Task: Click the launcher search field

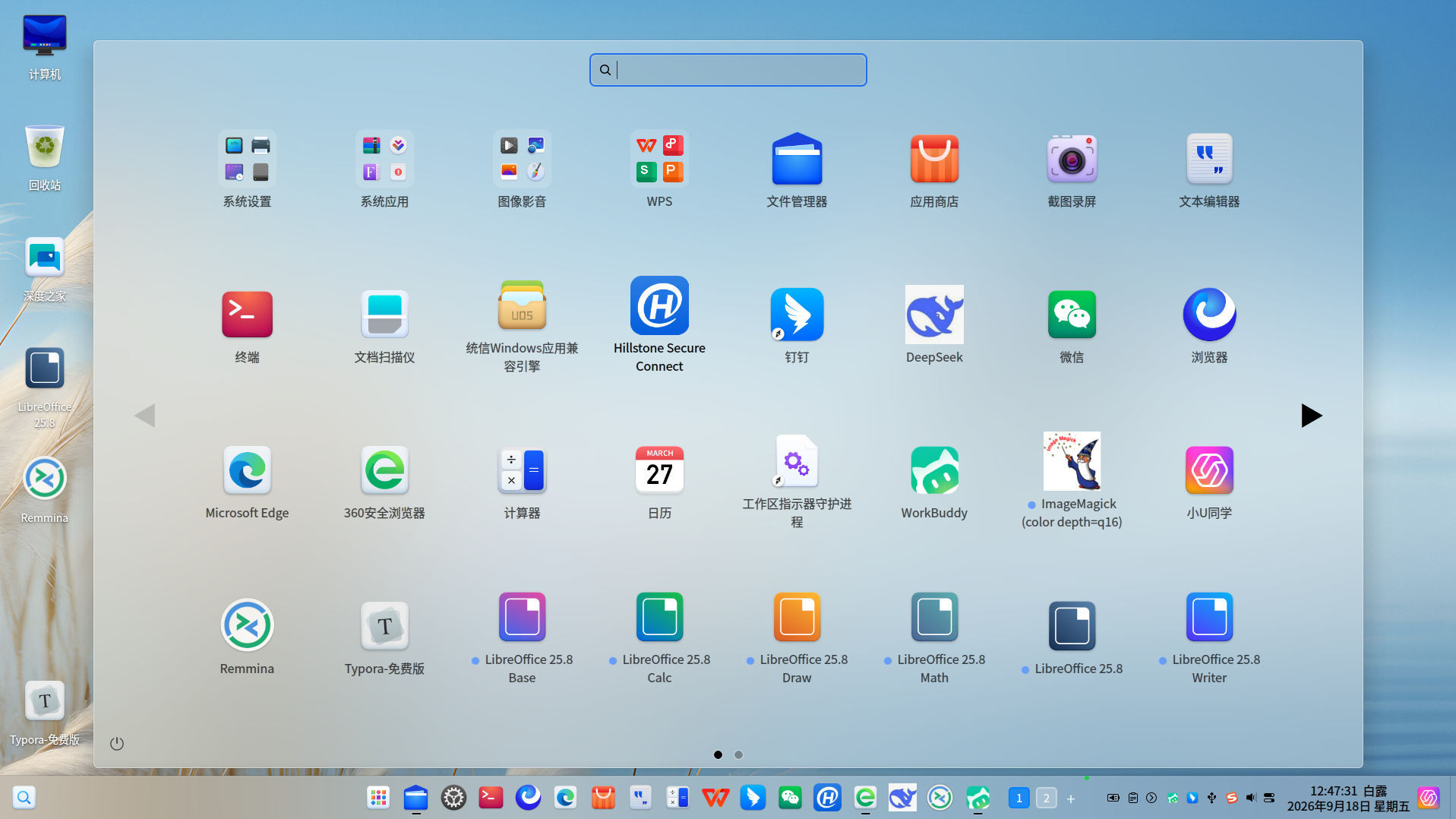Action: [x=728, y=70]
